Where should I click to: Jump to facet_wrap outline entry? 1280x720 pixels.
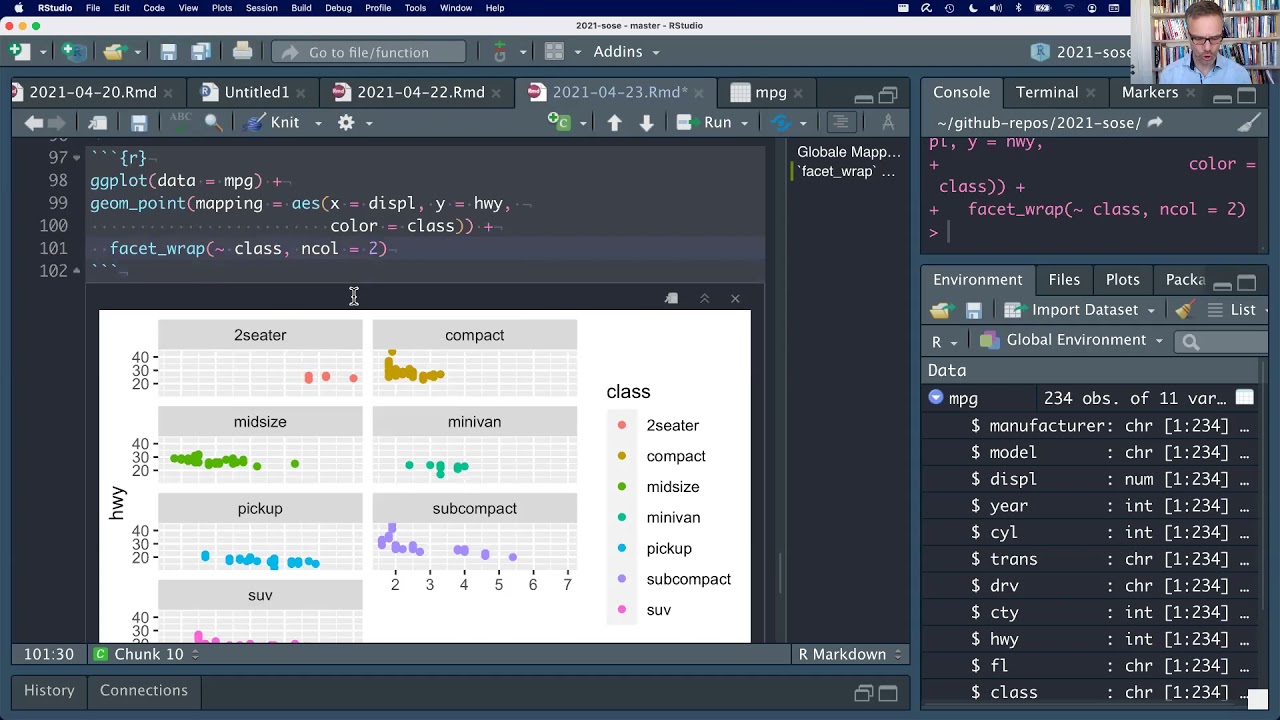[846, 171]
